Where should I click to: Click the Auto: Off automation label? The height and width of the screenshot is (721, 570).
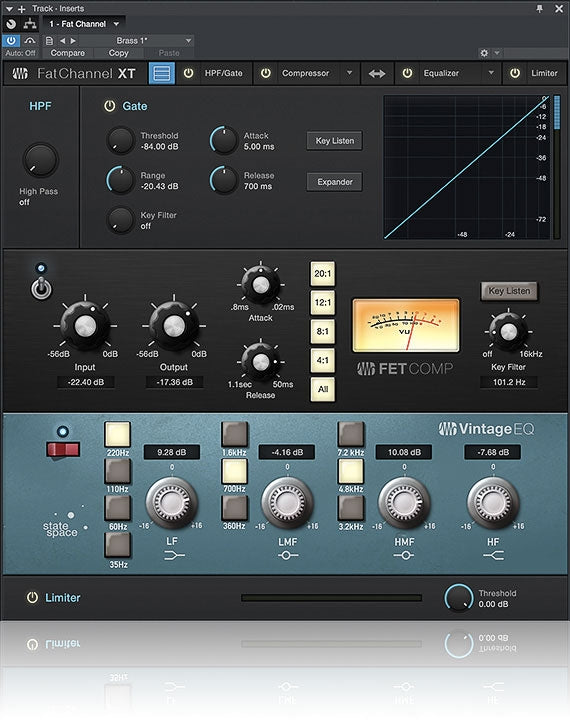[21, 53]
